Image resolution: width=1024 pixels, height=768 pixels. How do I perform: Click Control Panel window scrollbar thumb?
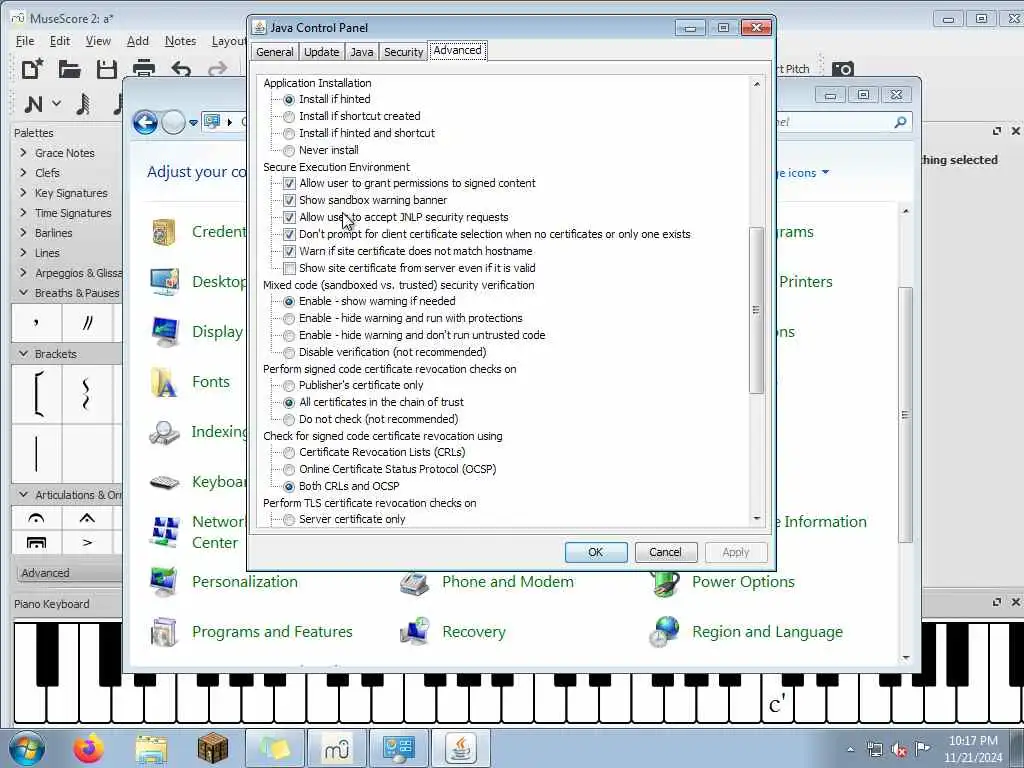coord(905,415)
